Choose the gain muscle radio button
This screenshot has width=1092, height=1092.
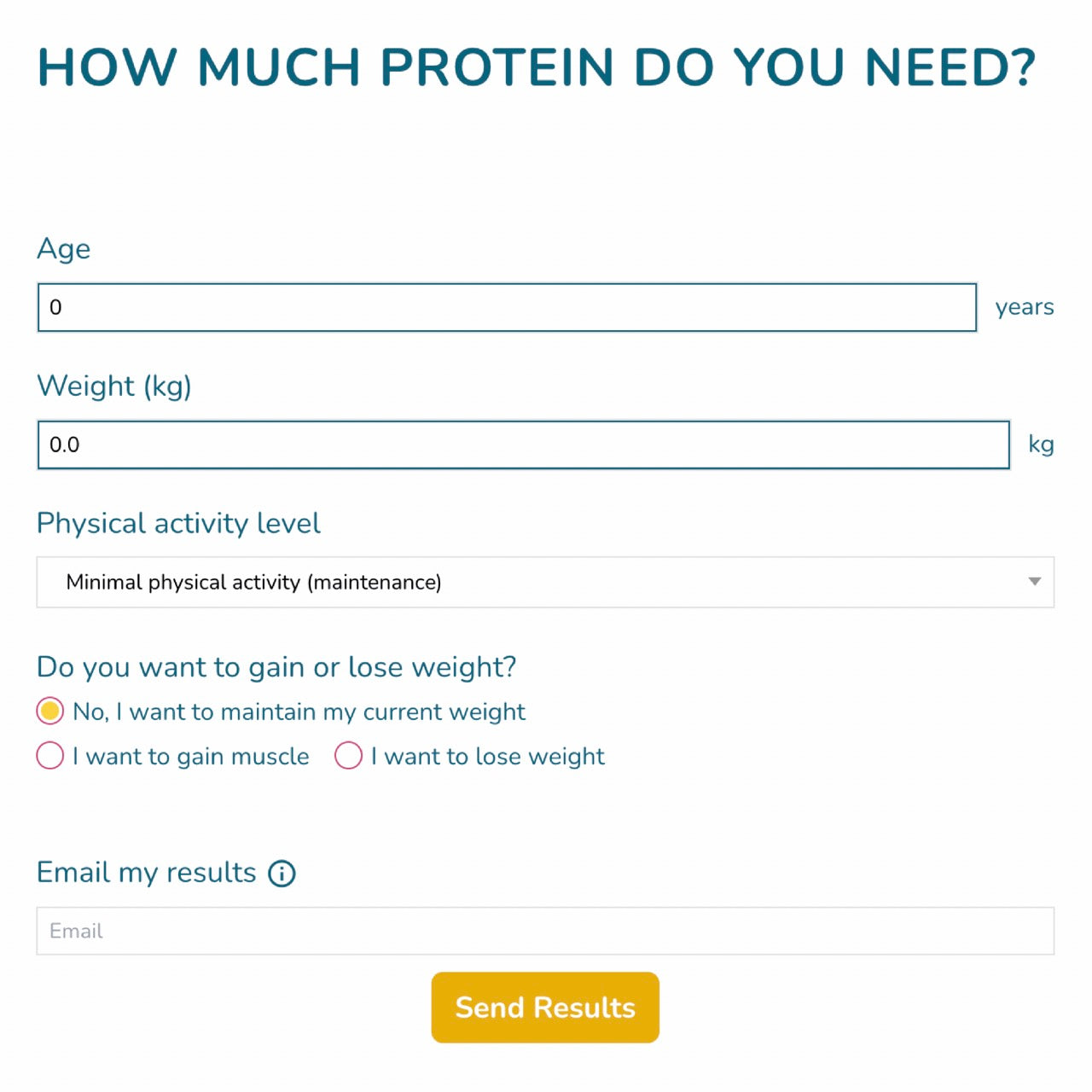point(50,756)
